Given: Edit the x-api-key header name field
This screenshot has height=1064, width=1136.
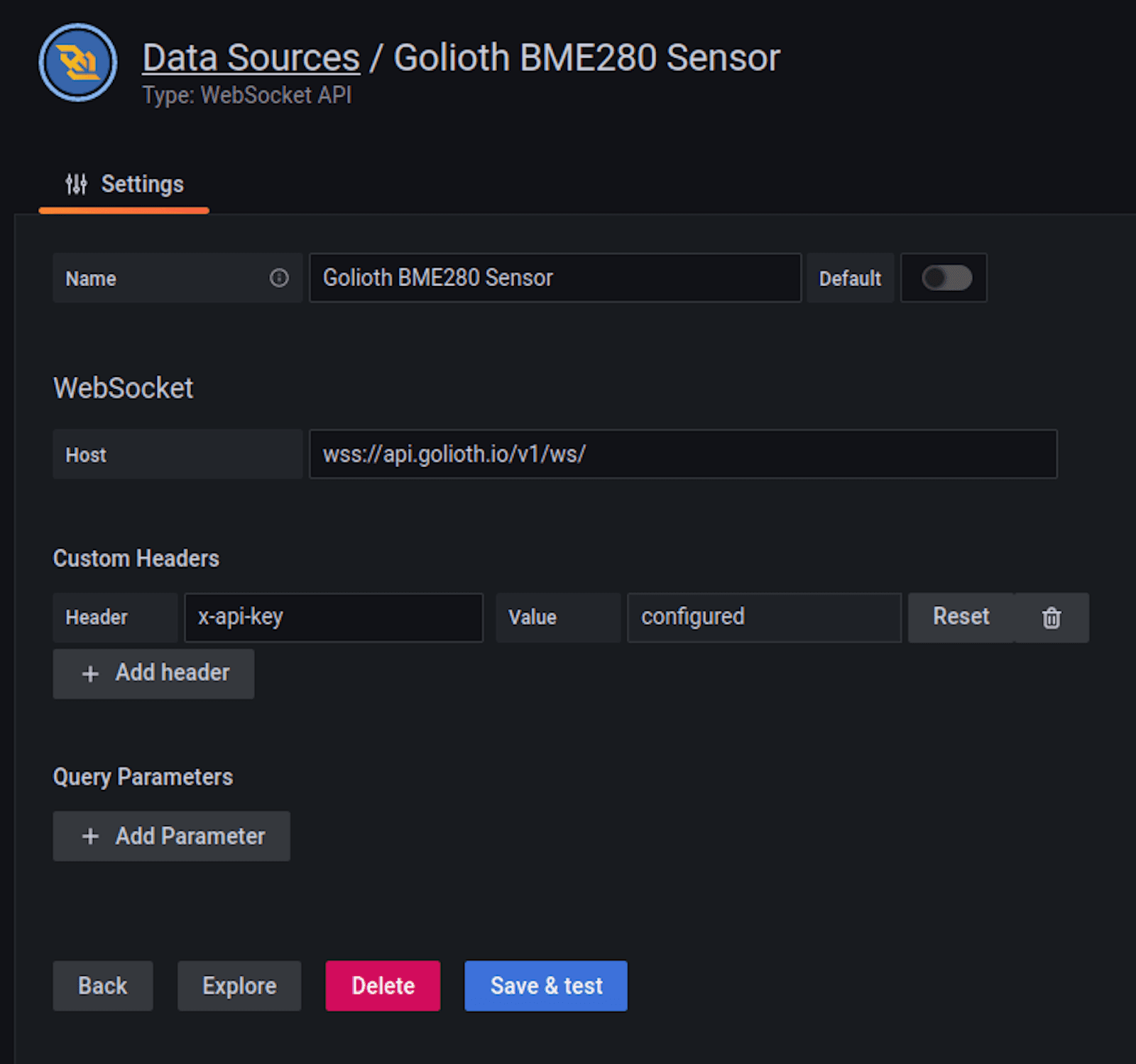Looking at the screenshot, I should tap(334, 618).
